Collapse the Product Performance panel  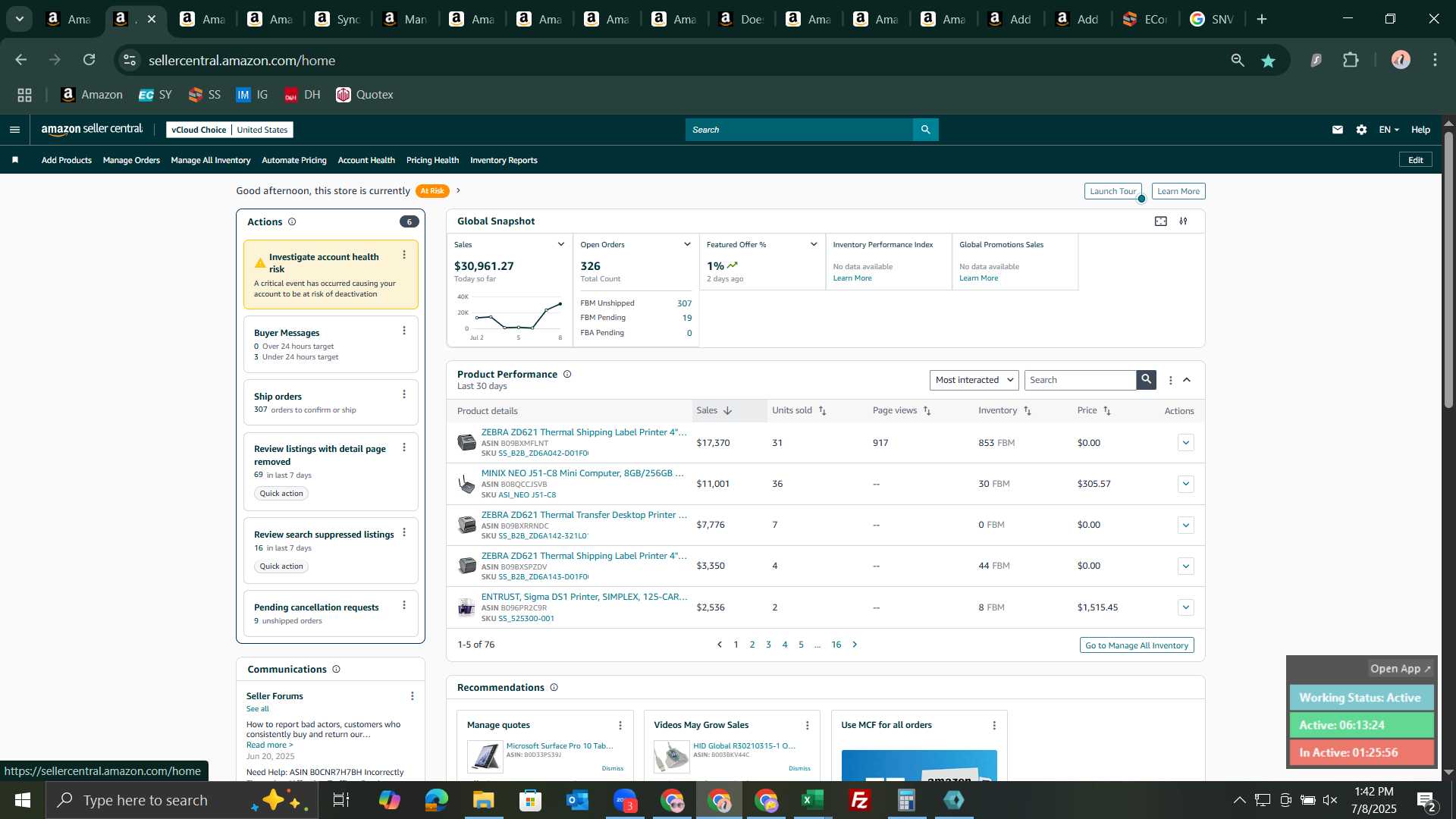click(x=1188, y=381)
